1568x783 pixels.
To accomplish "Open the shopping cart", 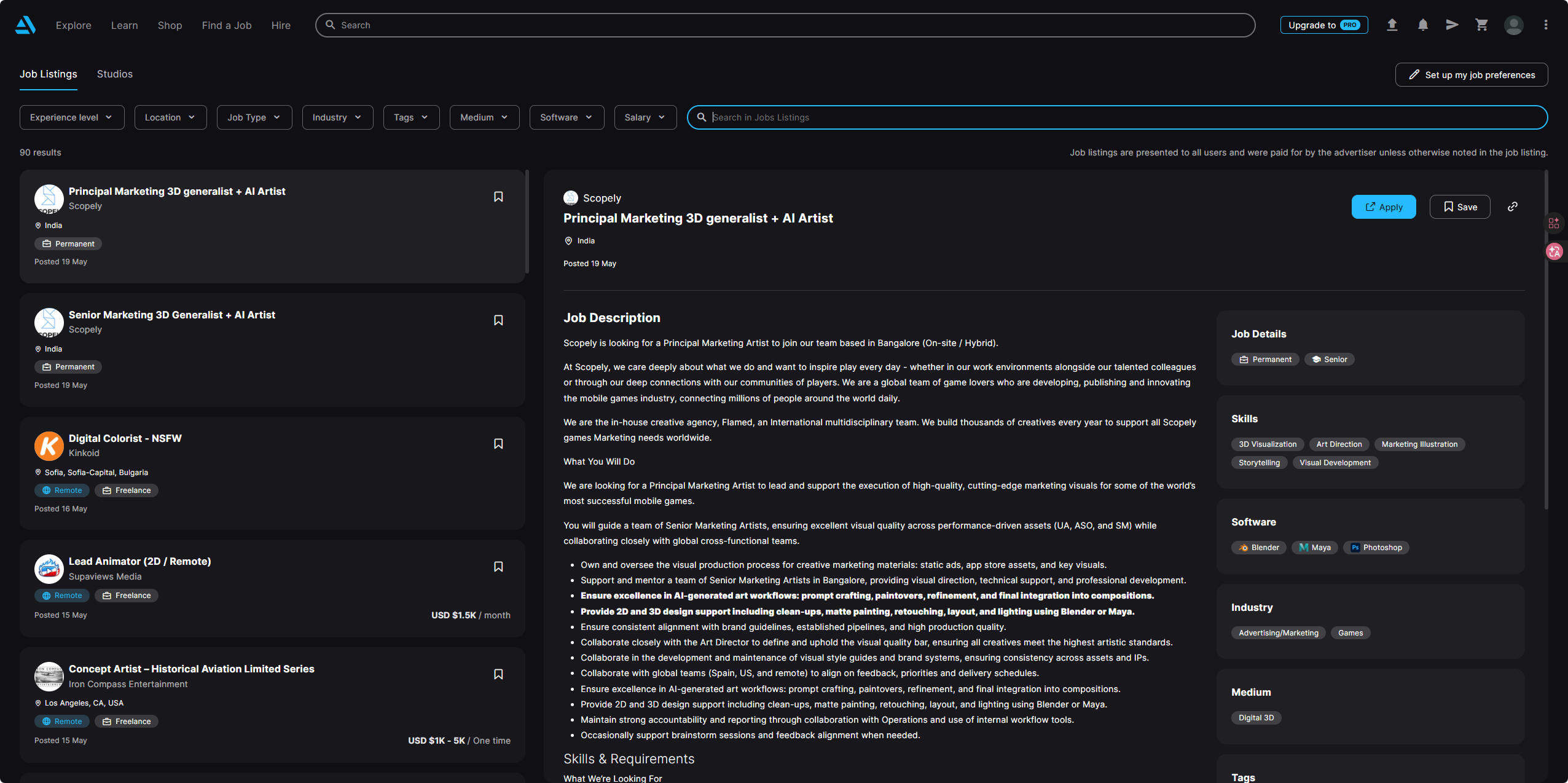I will [x=1482, y=25].
